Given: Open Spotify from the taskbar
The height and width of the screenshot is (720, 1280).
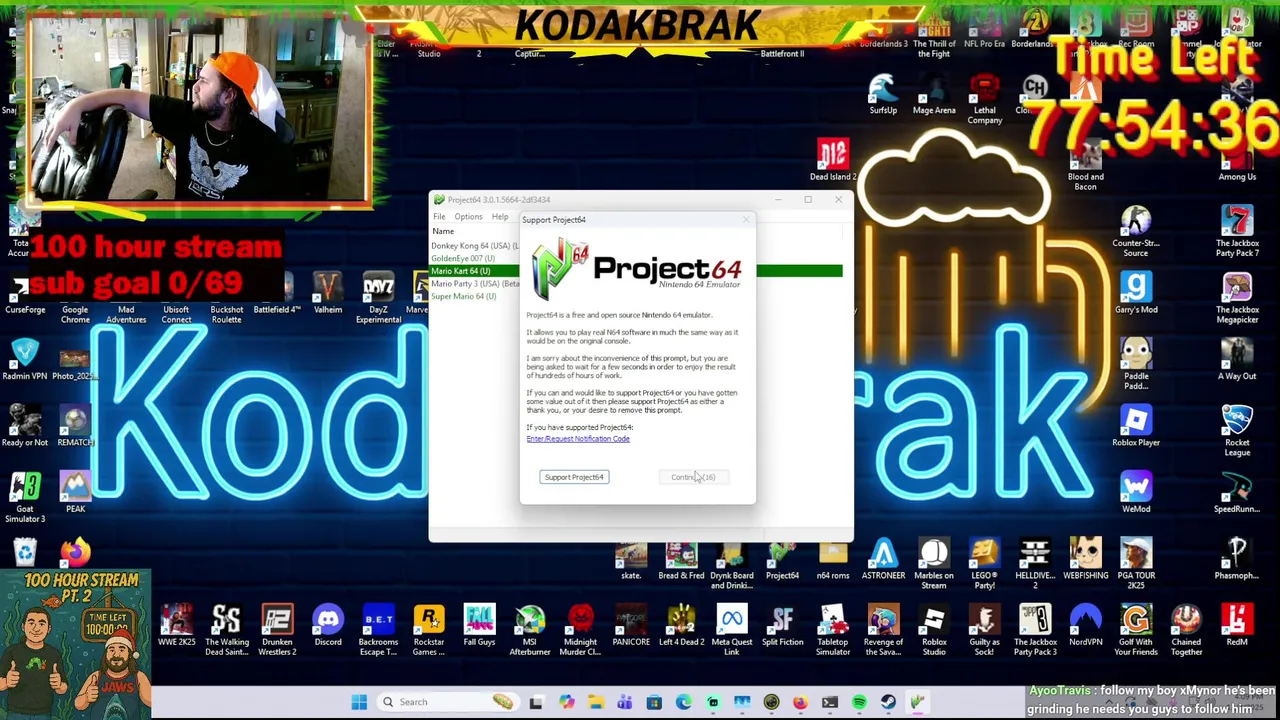Looking at the screenshot, I should pos(859,702).
